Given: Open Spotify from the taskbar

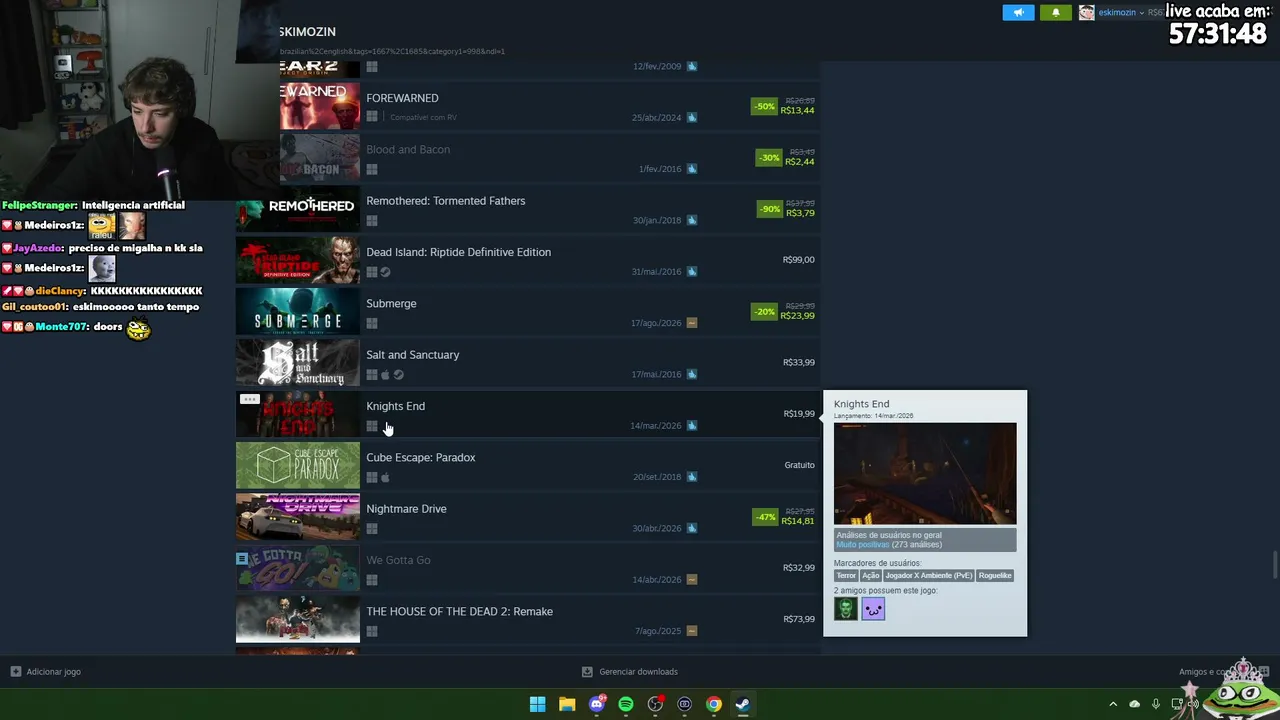Looking at the screenshot, I should tap(626, 704).
